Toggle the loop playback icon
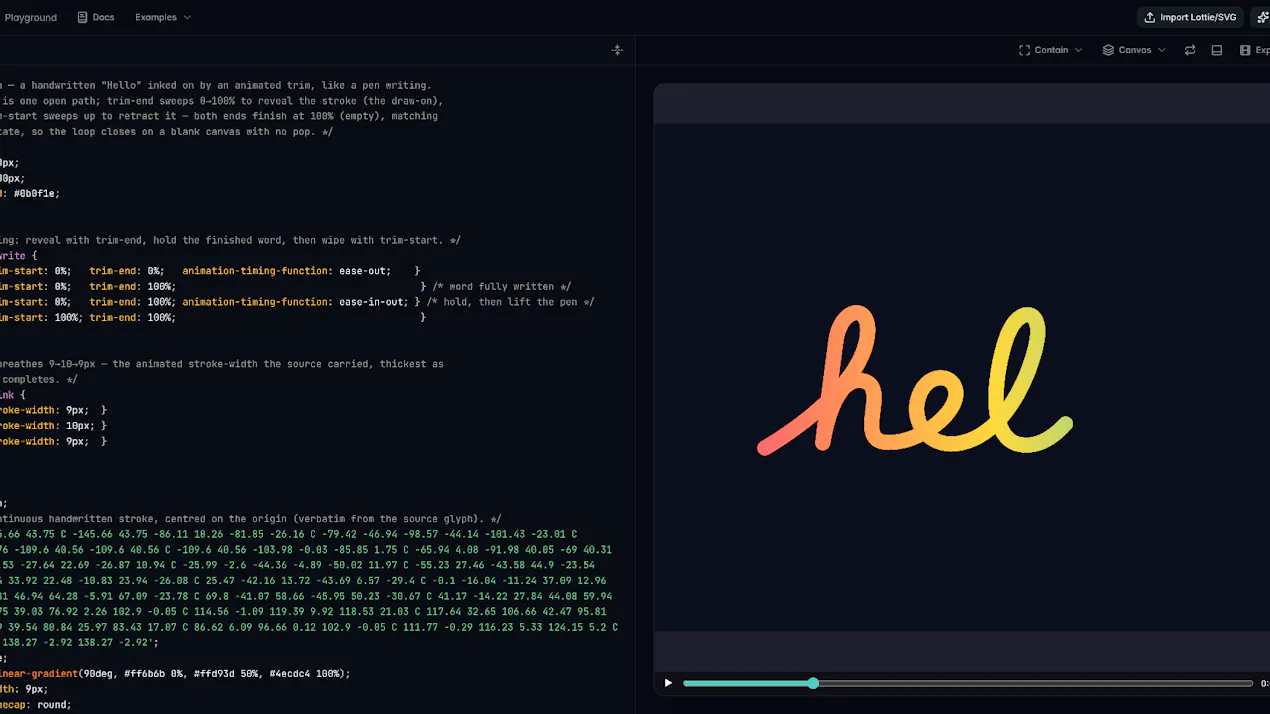Viewport: 1270px width, 714px height. (1190, 50)
